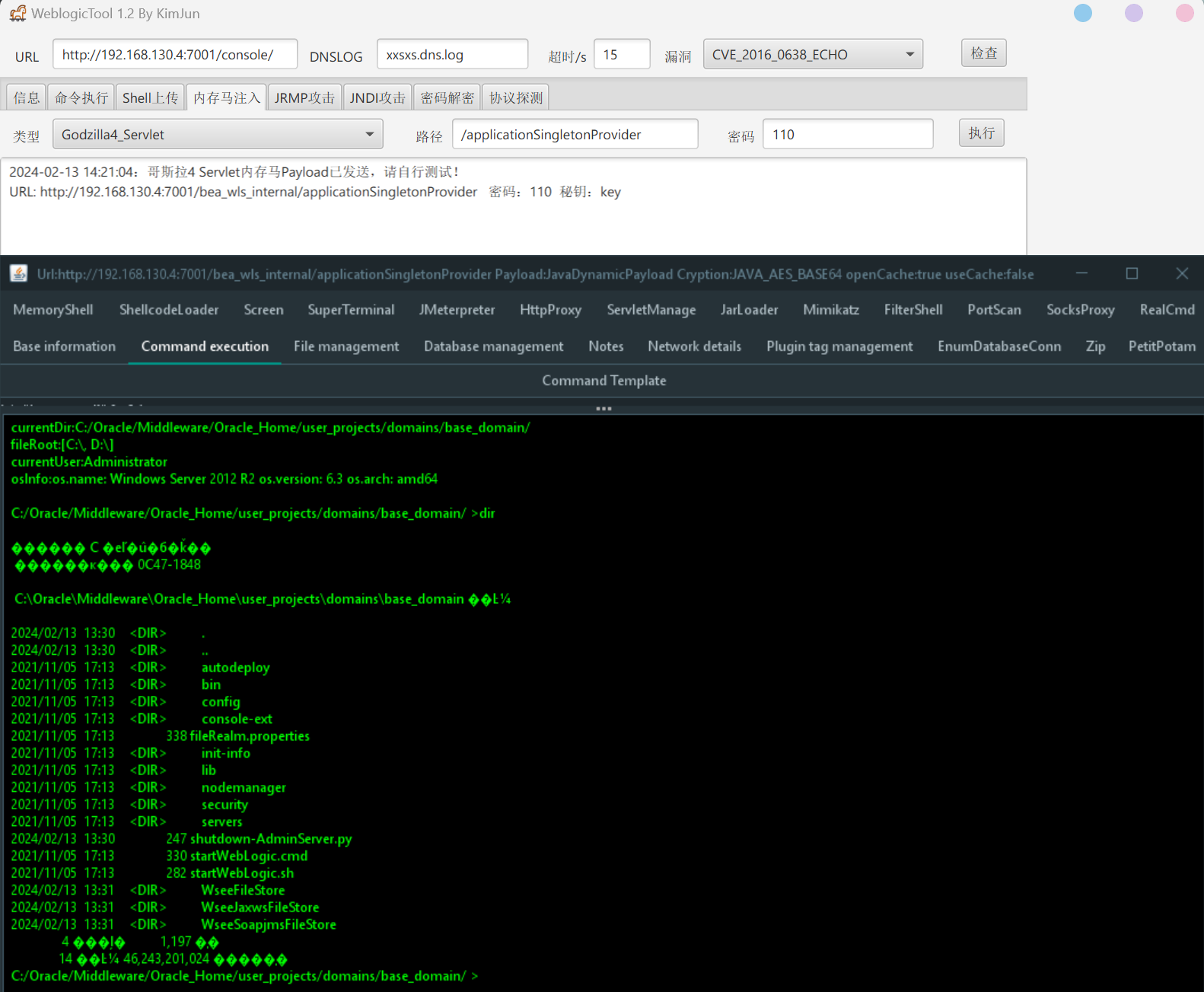Switch to the 命令执行 tab

[x=81, y=97]
